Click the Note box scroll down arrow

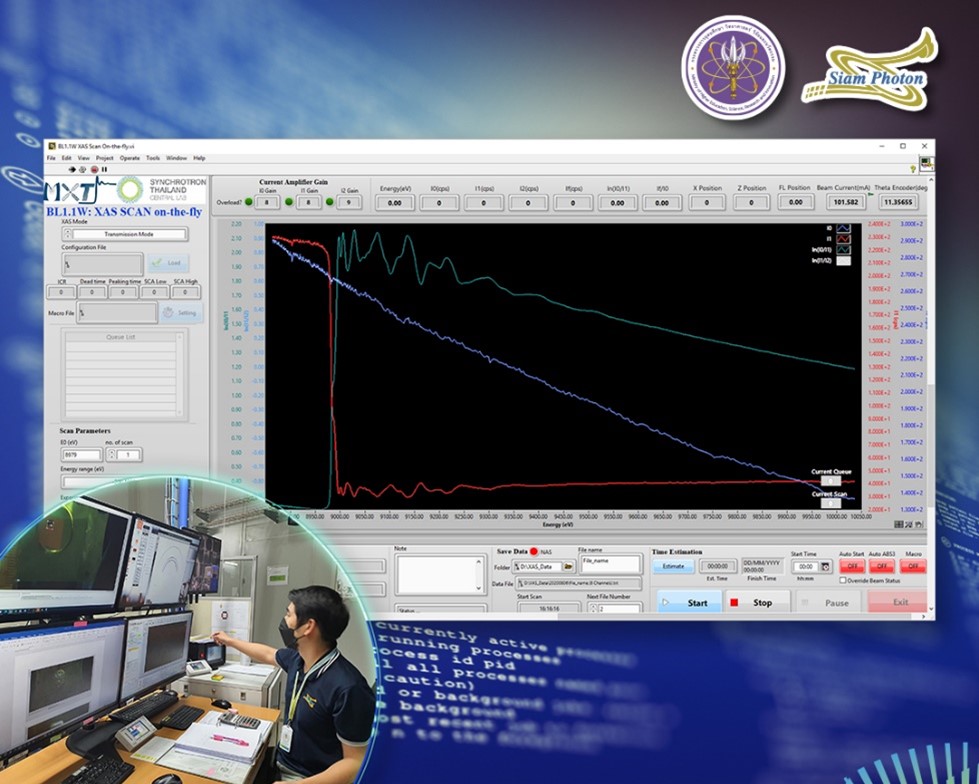(480, 588)
